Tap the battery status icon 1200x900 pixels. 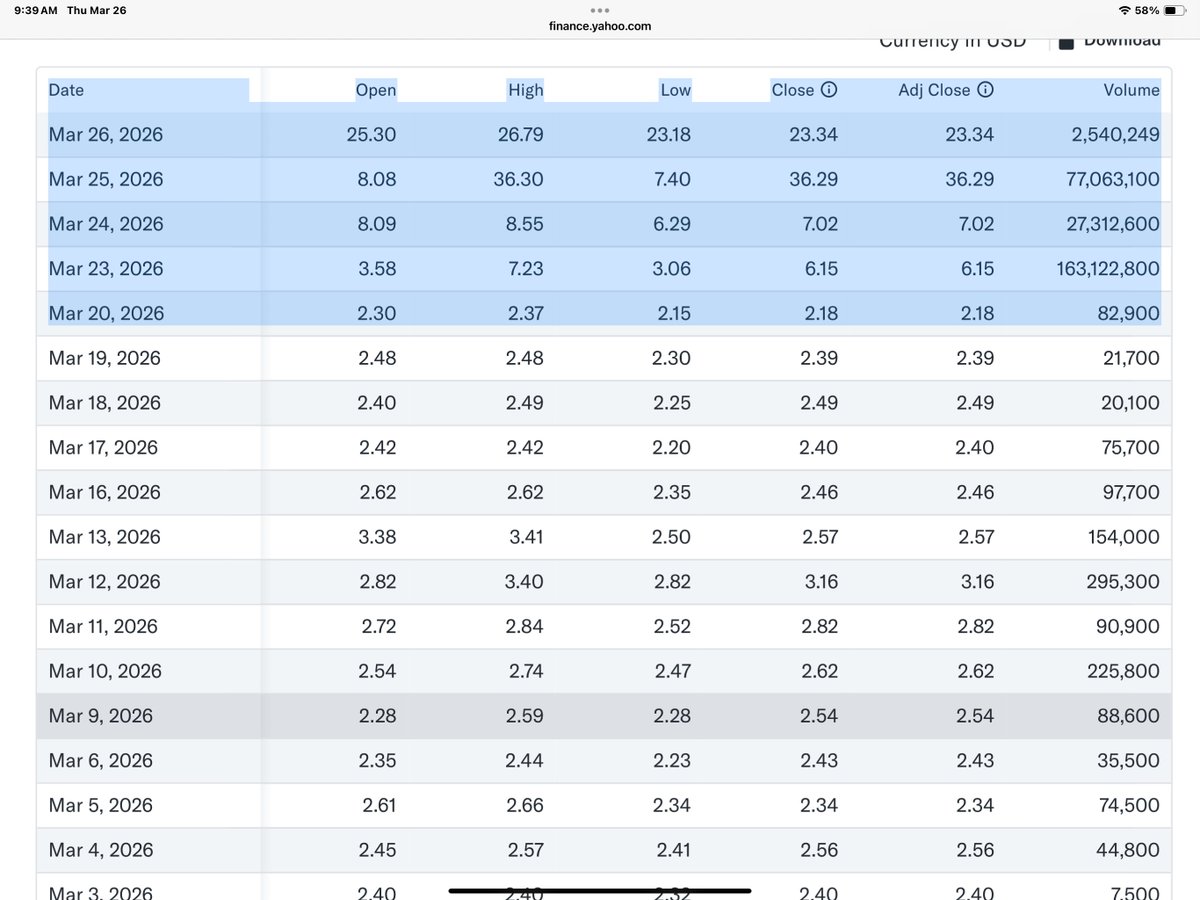click(x=1176, y=10)
